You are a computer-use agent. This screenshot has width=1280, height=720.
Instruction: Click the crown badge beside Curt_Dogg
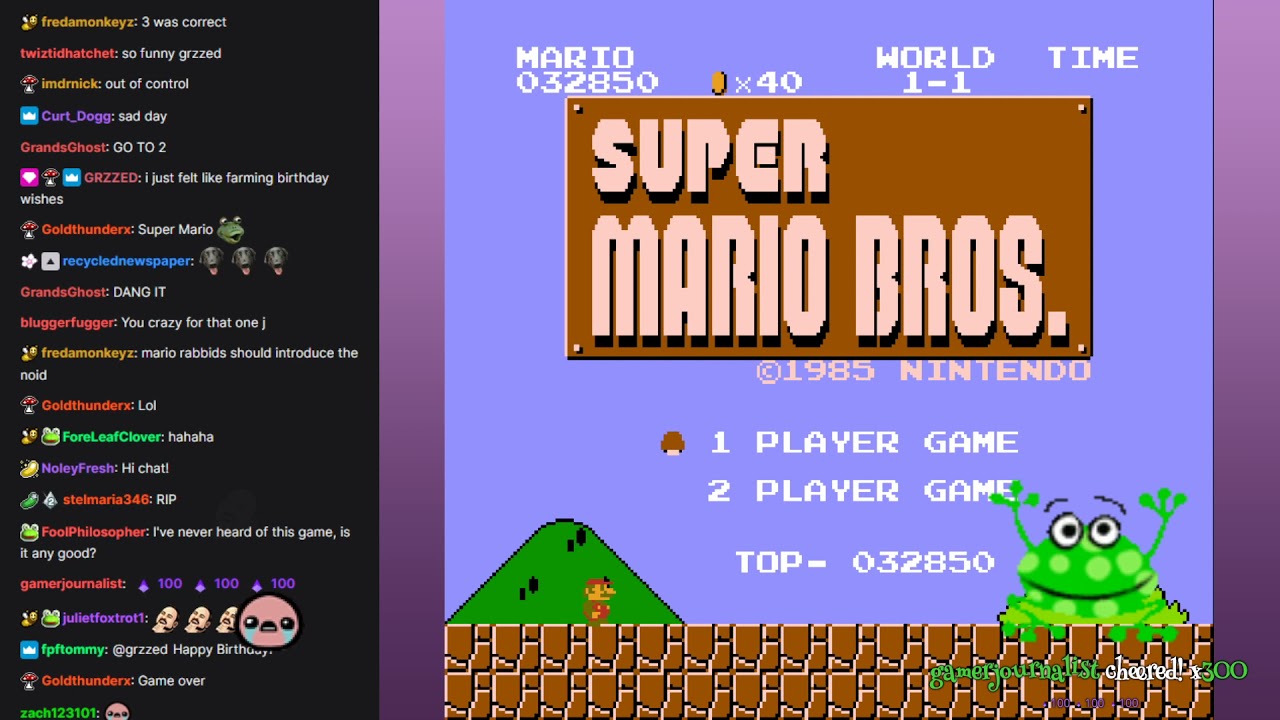coord(29,116)
